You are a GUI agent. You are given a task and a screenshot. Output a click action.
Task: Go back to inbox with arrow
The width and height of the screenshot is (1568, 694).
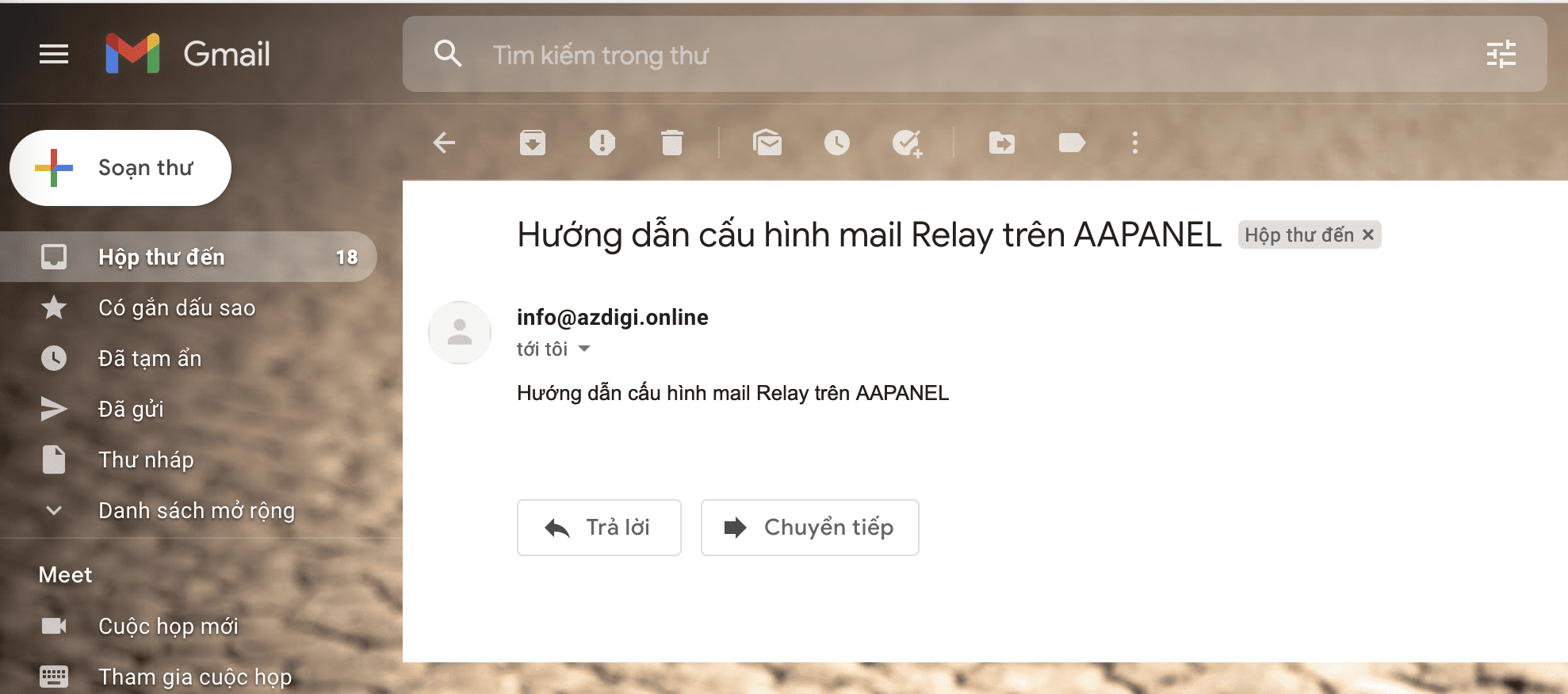444,143
